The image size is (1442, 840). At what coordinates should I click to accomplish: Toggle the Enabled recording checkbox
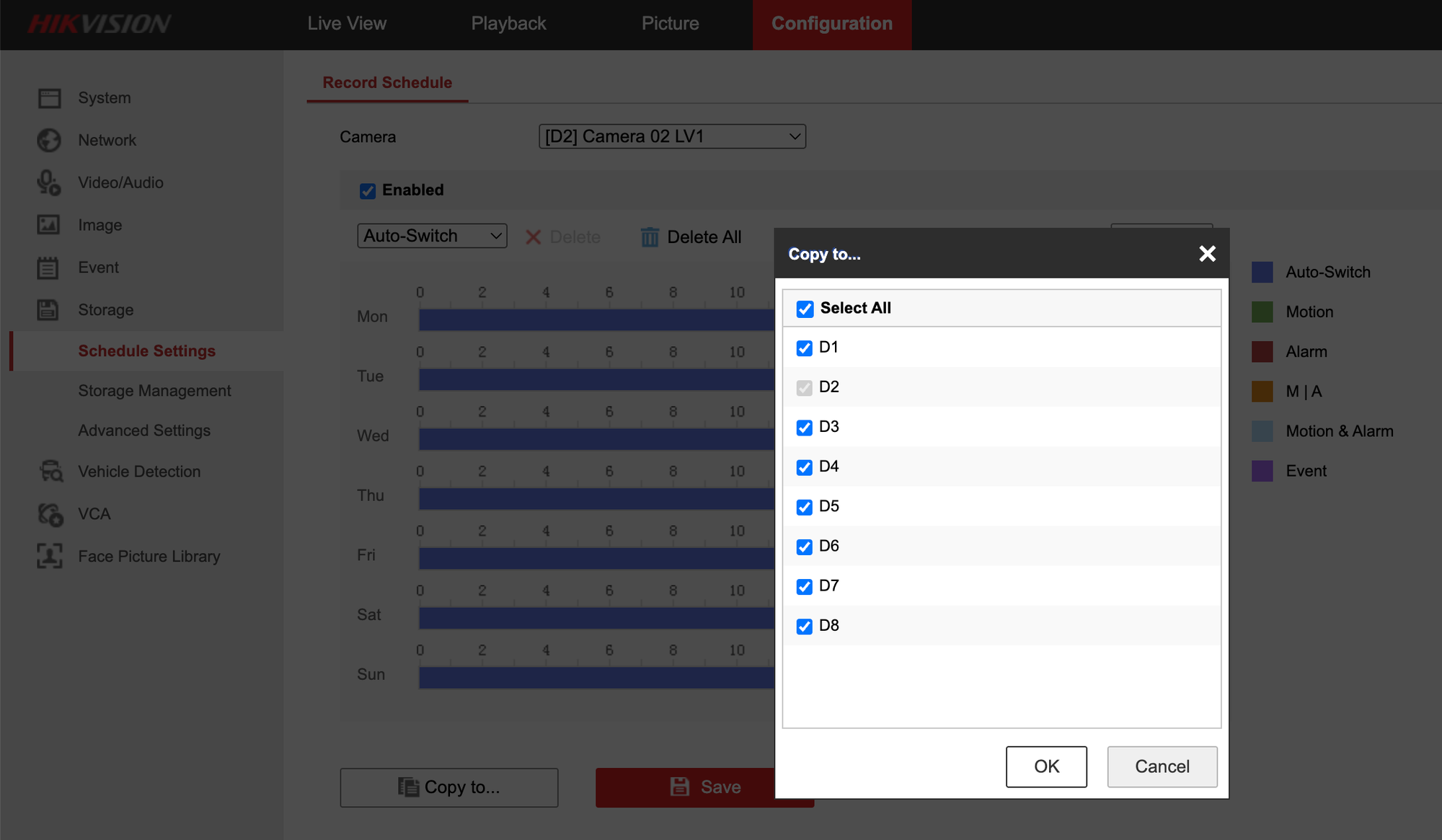368,190
